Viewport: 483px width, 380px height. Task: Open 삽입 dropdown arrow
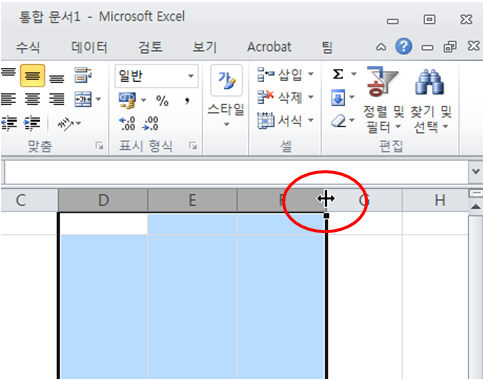[311, 74]
